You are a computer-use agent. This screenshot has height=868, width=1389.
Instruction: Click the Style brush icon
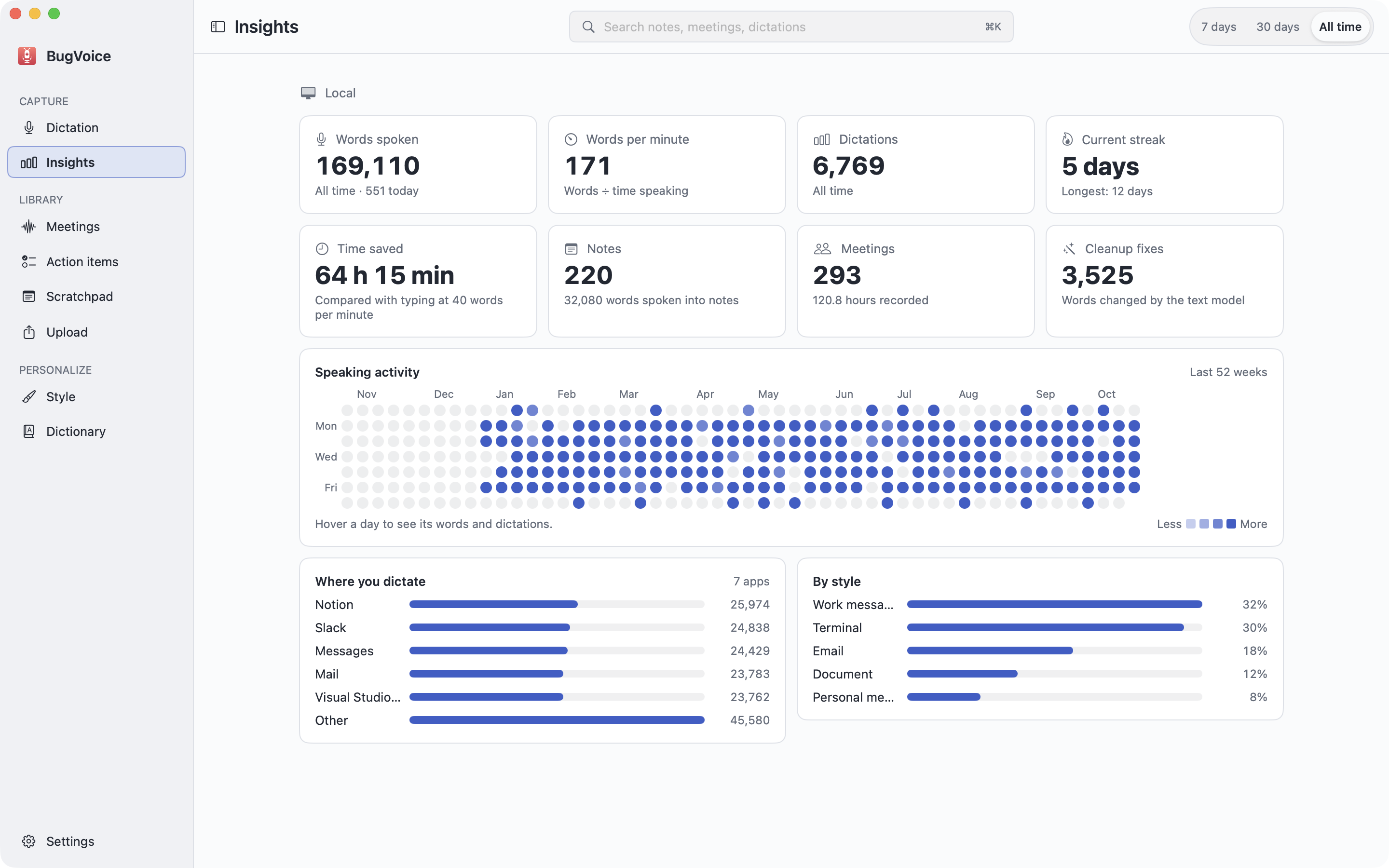pos(29,397)
